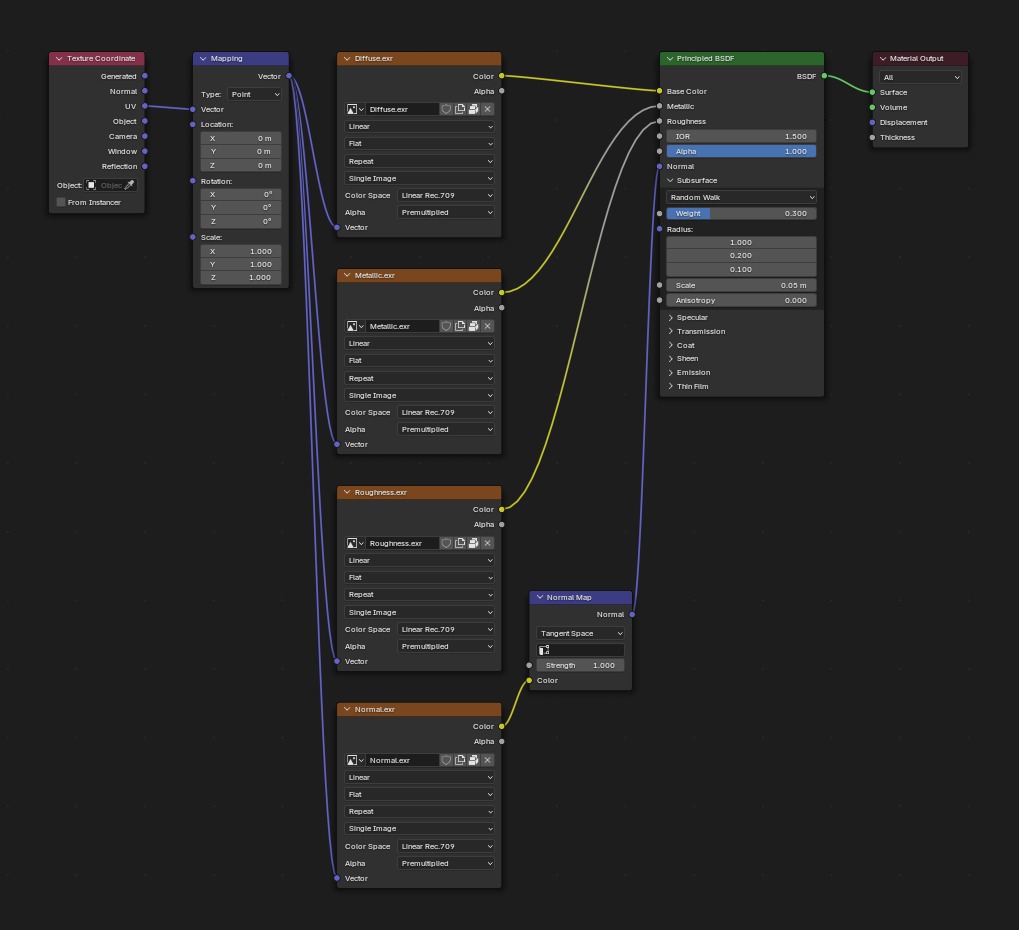Viewport: 1019px width, 930px height.
Task: Open the Material Output target dropdown All
Action: (920, 77)
